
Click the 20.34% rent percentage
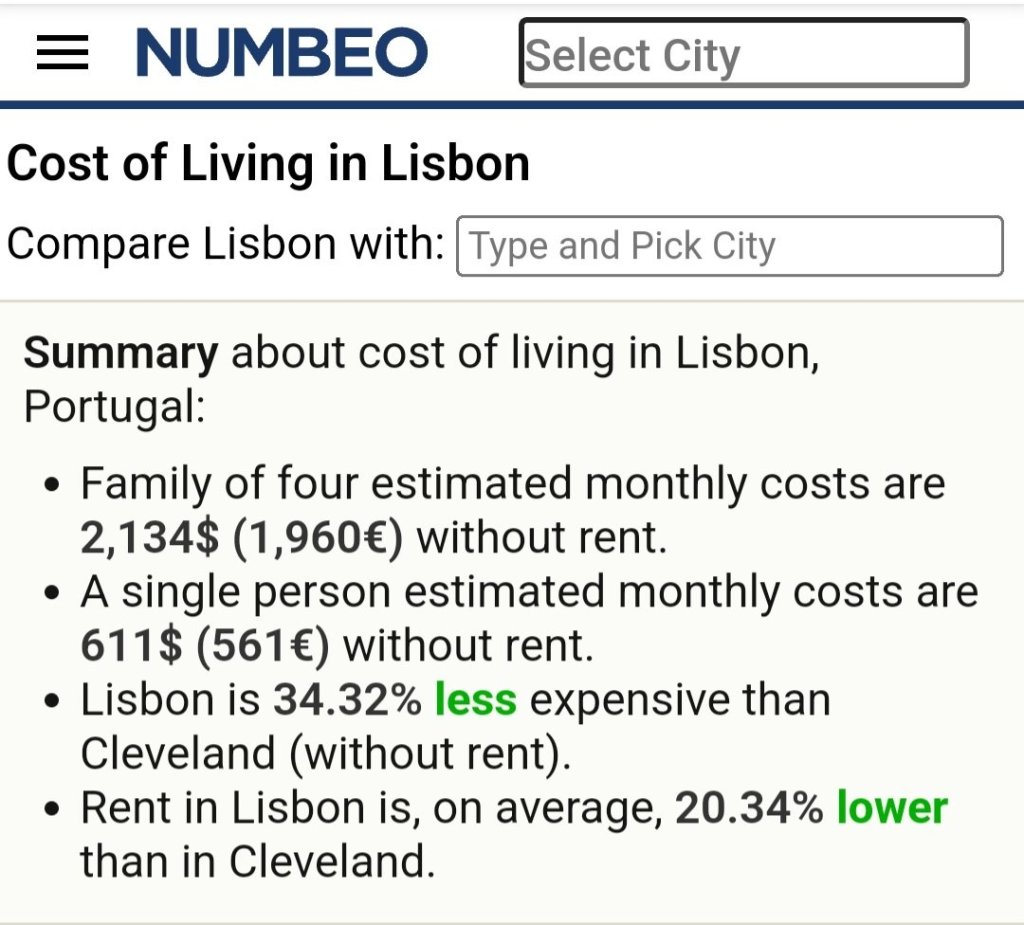click(x=749, y=808)
